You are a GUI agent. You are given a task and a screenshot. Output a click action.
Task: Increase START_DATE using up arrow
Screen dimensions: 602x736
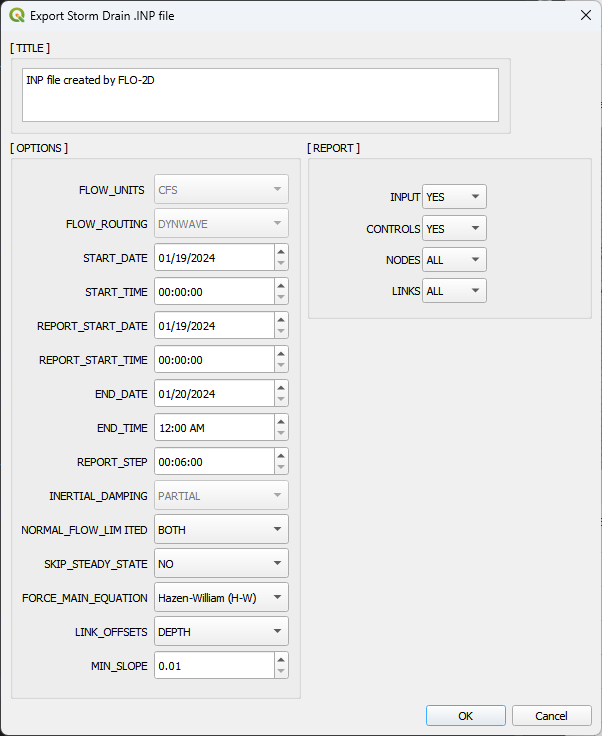coord(281,251)
